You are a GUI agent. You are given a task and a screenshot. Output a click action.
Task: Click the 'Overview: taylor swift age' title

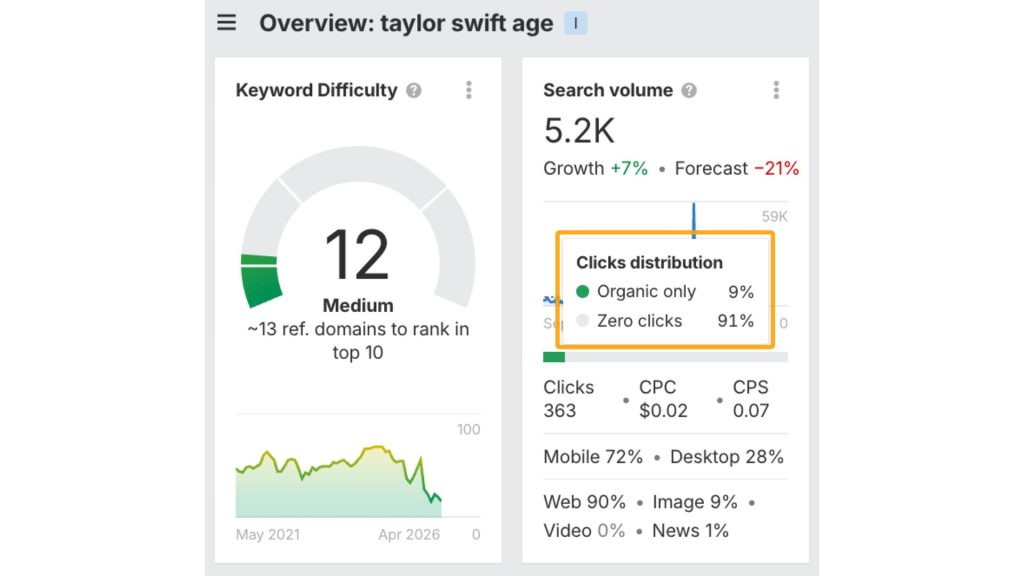click(406, 24)
